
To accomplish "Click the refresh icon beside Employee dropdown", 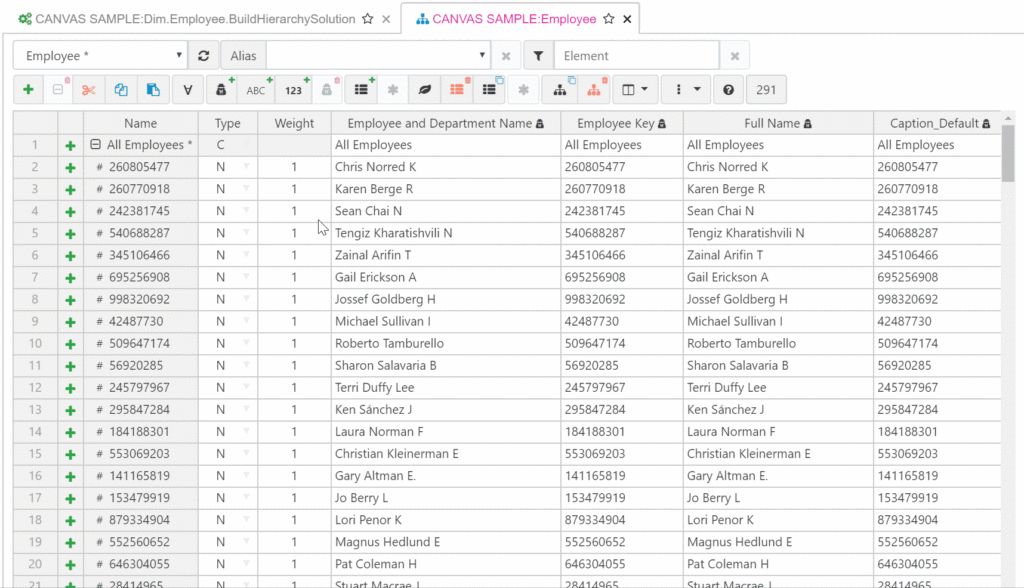I will pyautogui.click(x=204, y=56).
